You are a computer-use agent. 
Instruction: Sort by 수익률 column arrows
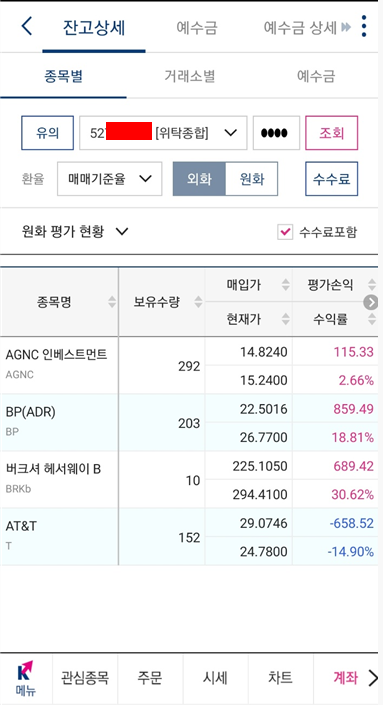tap(371, 319)
